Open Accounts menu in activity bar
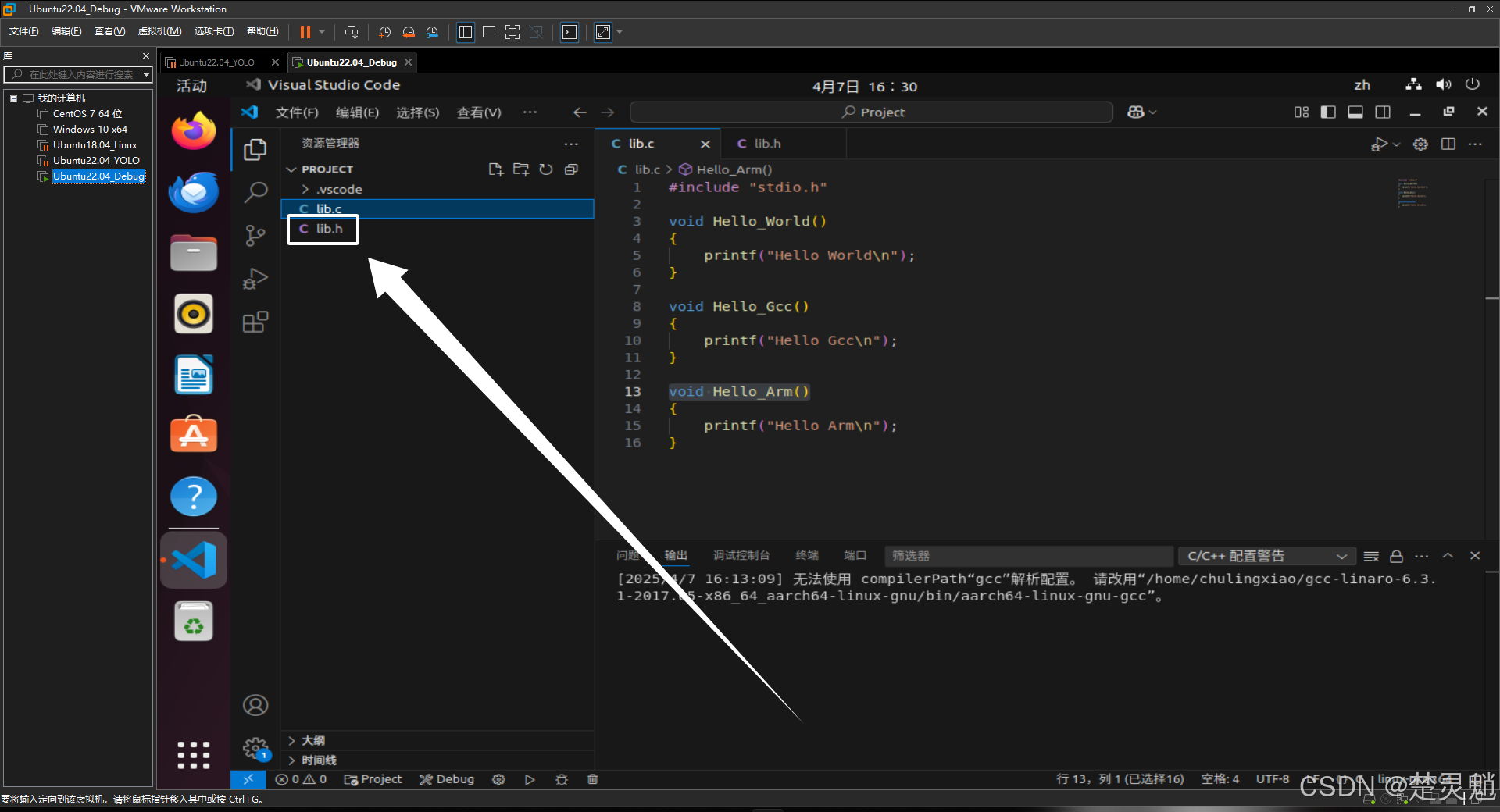Image resolution: width=1500 pixels, height=812 pixels. 255,705
